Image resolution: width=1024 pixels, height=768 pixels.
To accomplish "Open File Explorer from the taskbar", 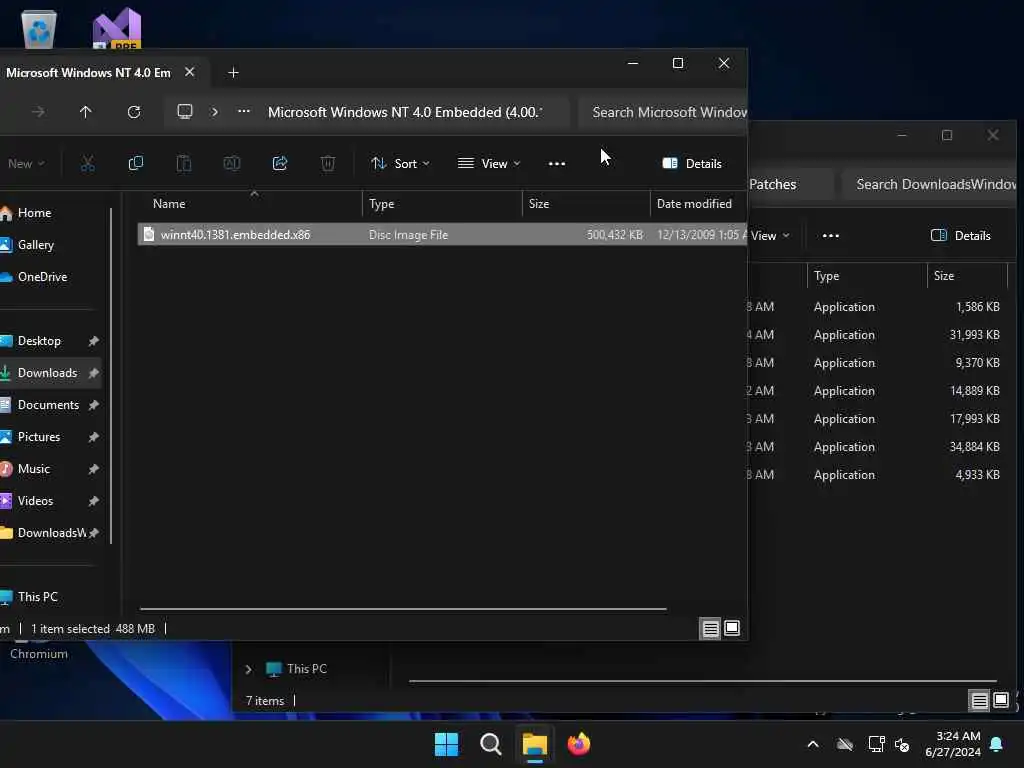I will (x=534, y=744).
